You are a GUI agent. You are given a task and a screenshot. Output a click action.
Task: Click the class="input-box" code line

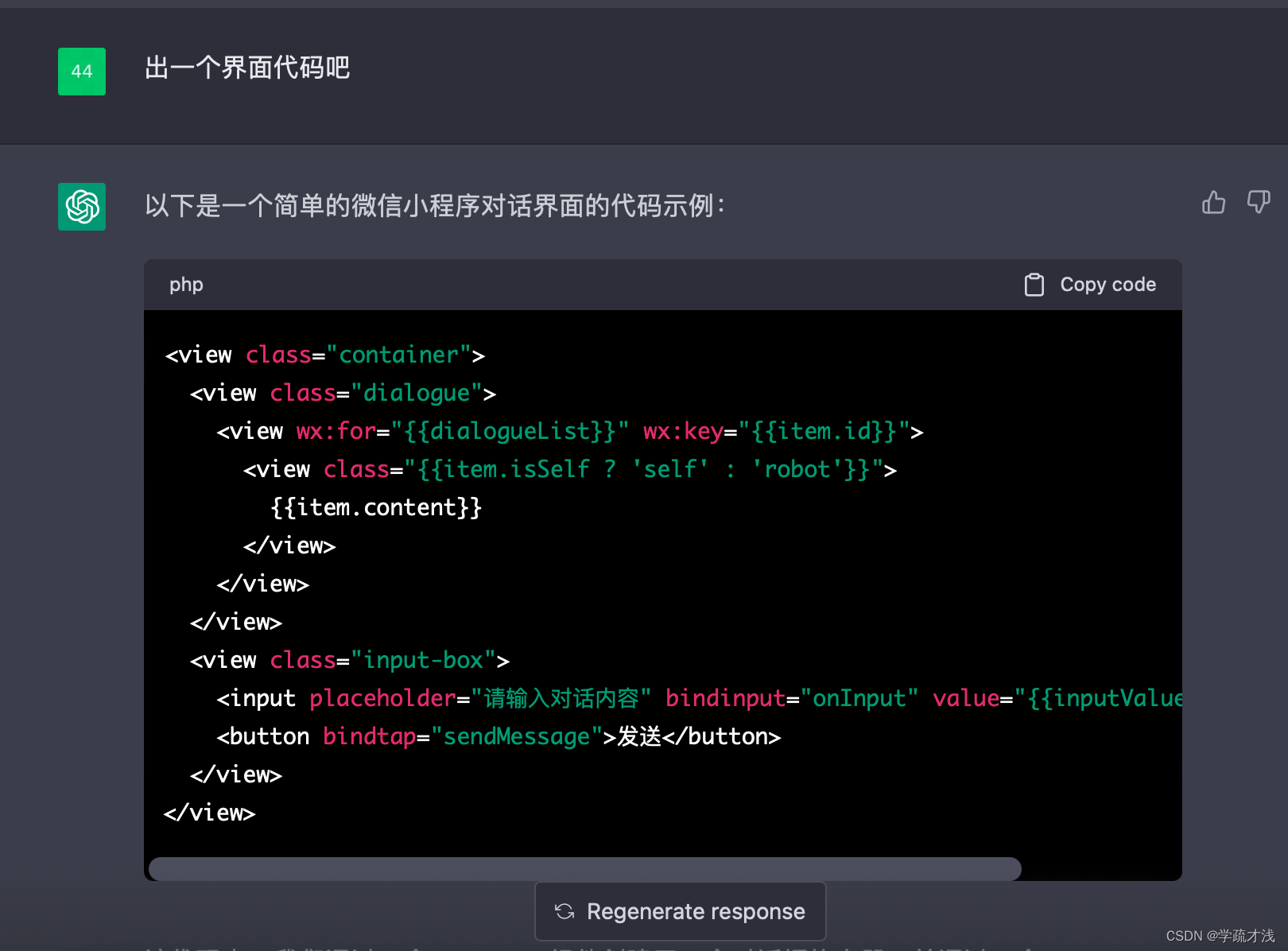[349, 660]
